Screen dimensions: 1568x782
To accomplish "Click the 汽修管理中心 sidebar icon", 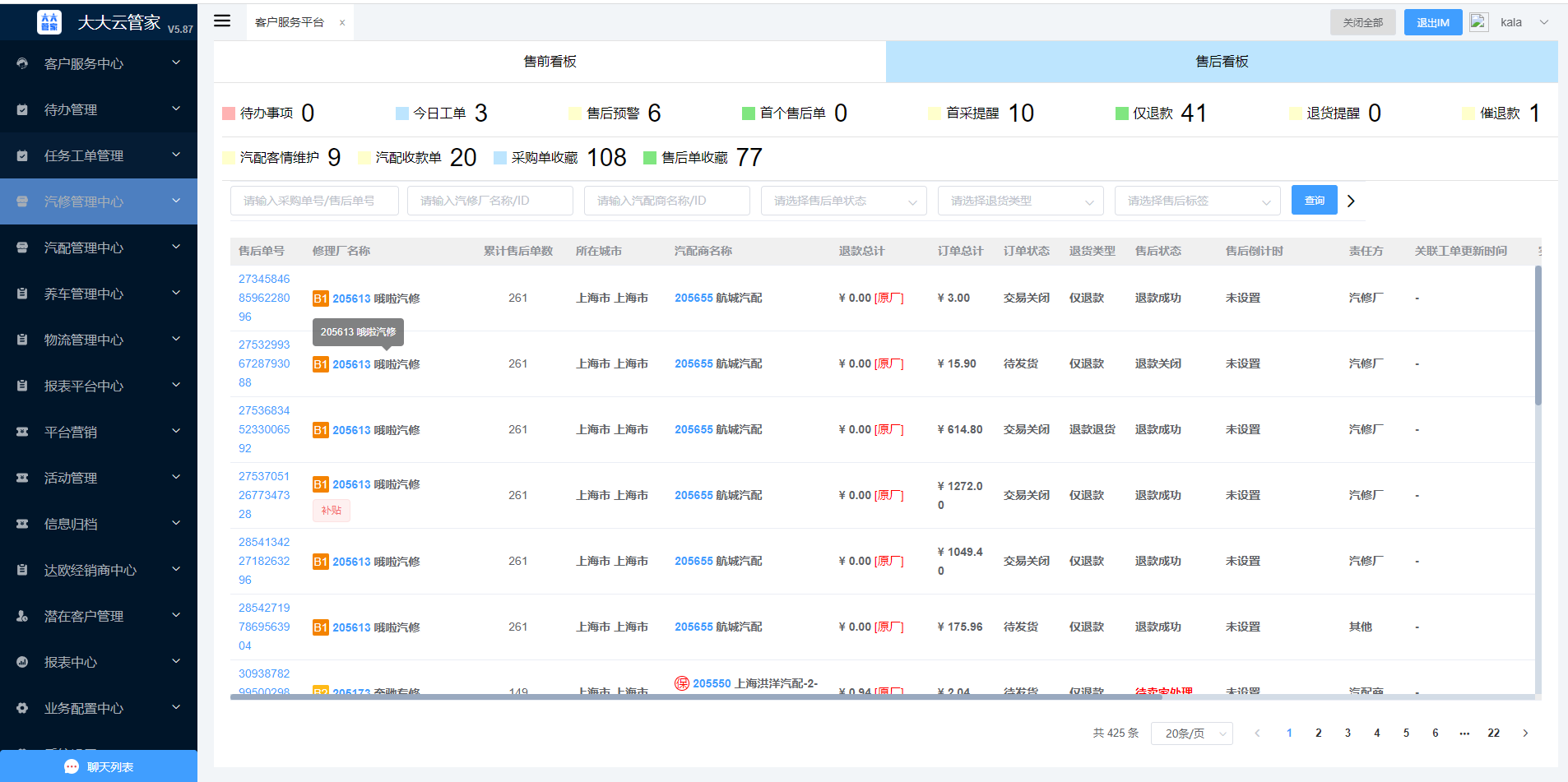I will (x=22, y=201).
